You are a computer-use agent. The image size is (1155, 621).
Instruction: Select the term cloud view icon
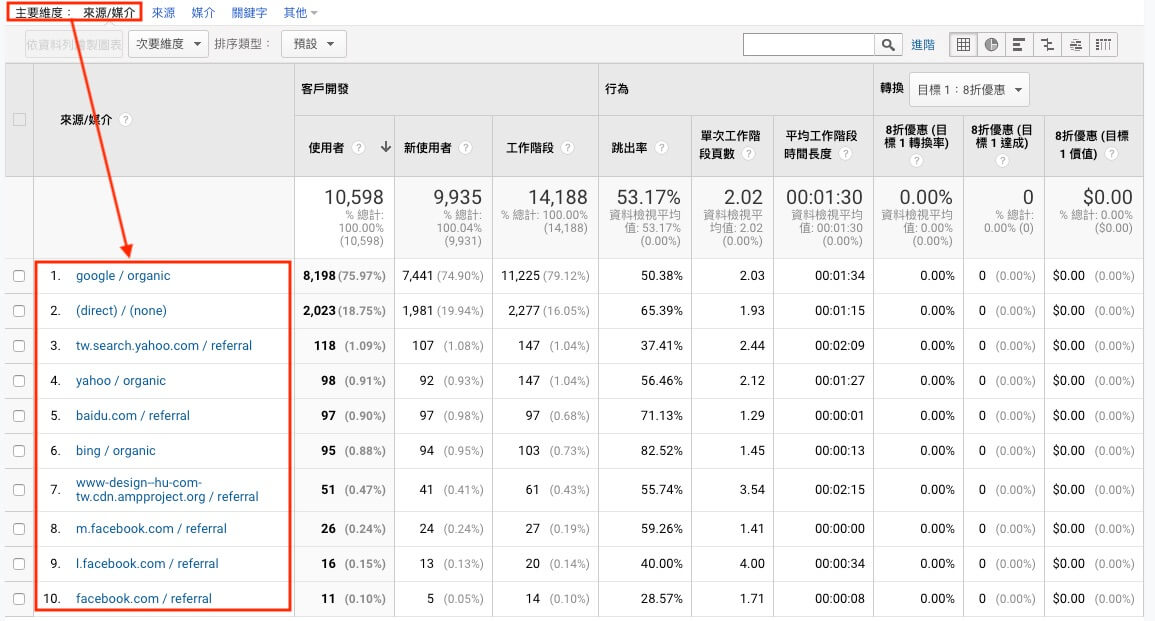(x=1075, y=45)
